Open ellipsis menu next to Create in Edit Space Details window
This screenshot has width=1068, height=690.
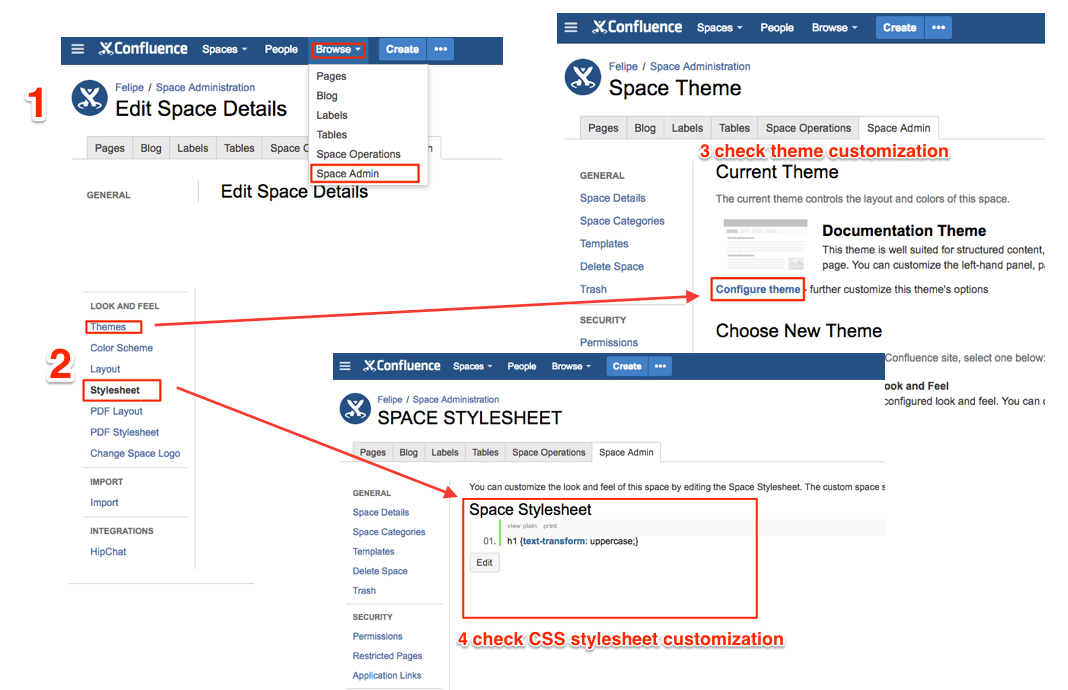[441, 49]
